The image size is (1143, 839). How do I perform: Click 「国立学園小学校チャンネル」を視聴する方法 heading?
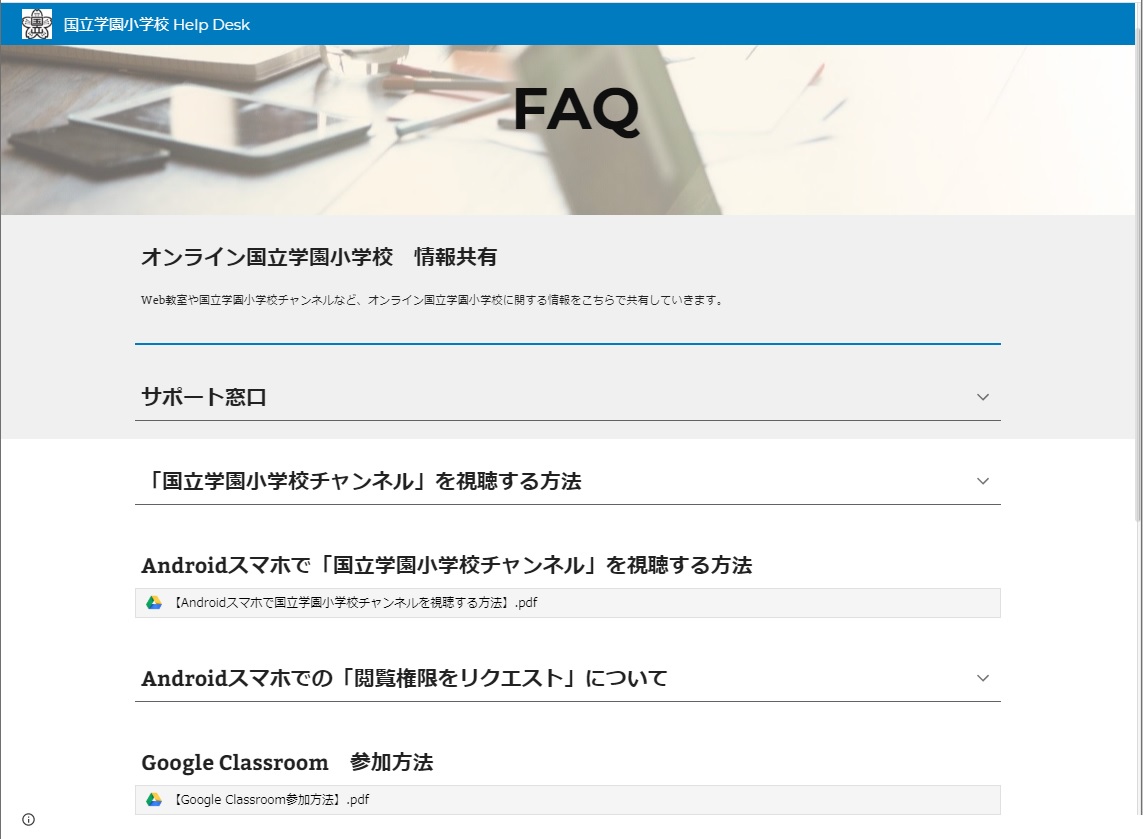tap(362, 481)
